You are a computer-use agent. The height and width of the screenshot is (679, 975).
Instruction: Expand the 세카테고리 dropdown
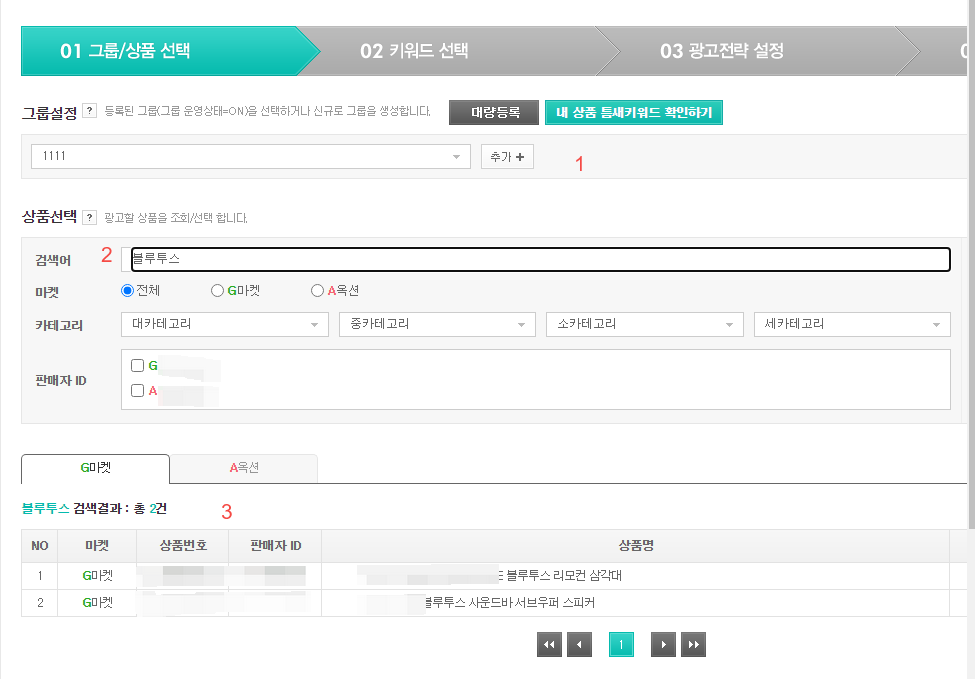tap(852, 325)
